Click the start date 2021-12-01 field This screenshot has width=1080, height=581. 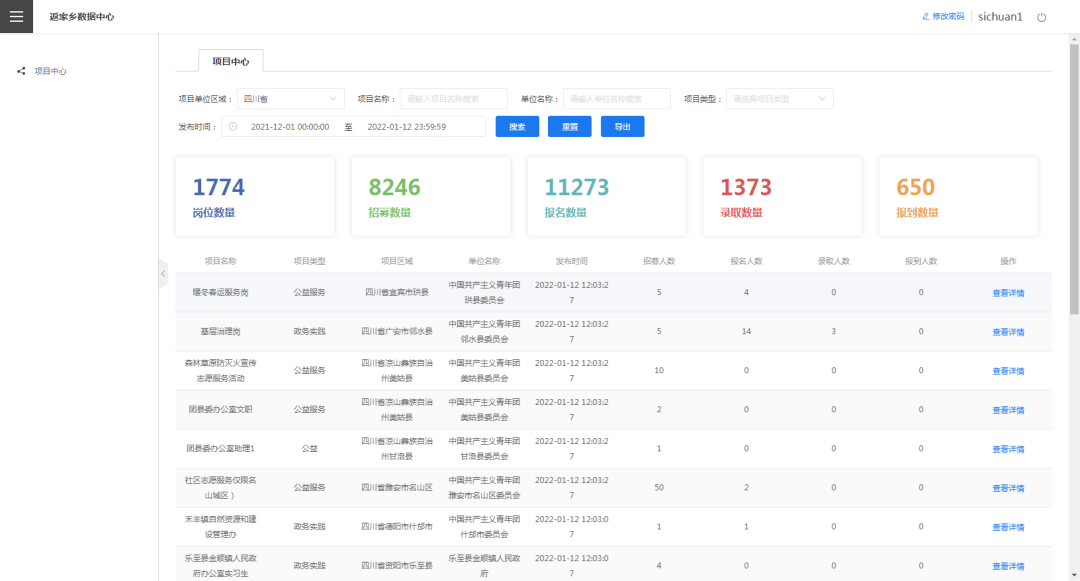point(290,127)
